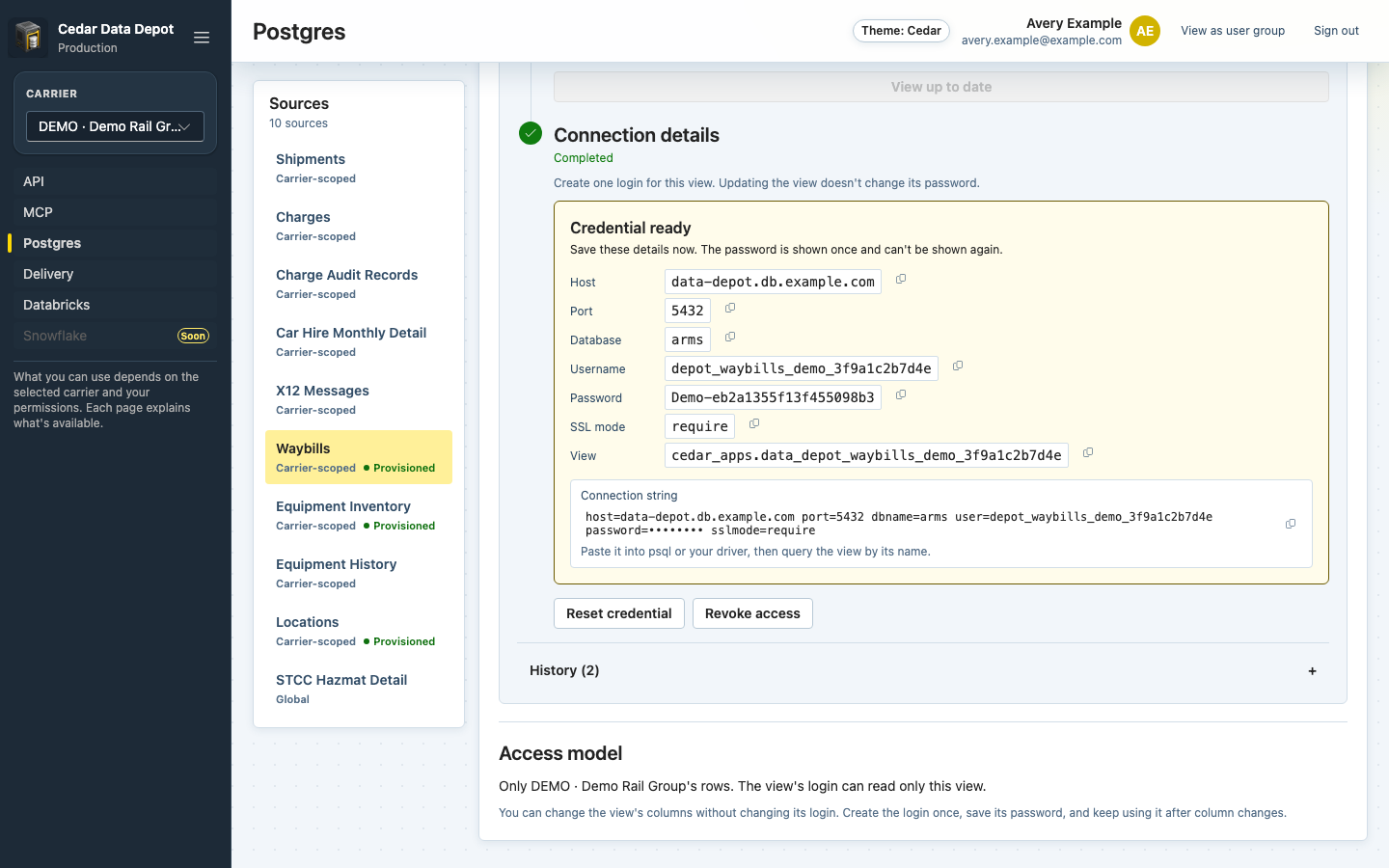
Task: Select the Waybills source
Action: [359, 457]
